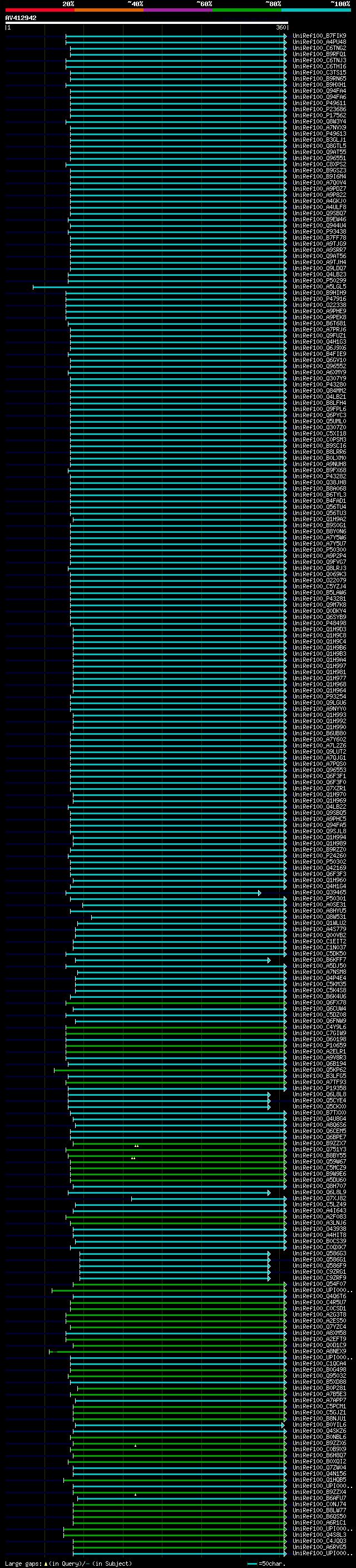Image resolution: width=356 pixels, height=1568 pixels.
Task: Click the yellow gap marker in B9ZZX6 row
Action: (135, 1445)
